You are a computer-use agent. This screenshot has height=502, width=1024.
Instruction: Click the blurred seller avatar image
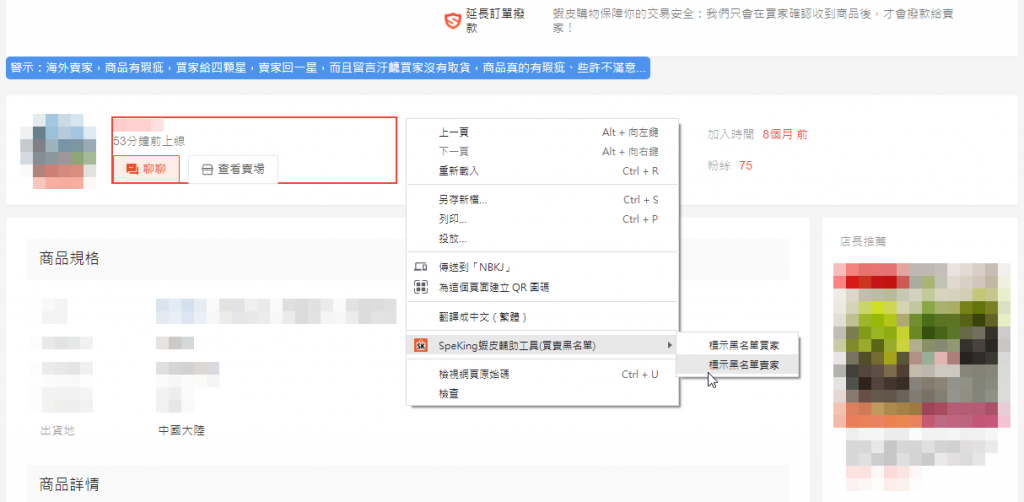(x=60, y=151)
